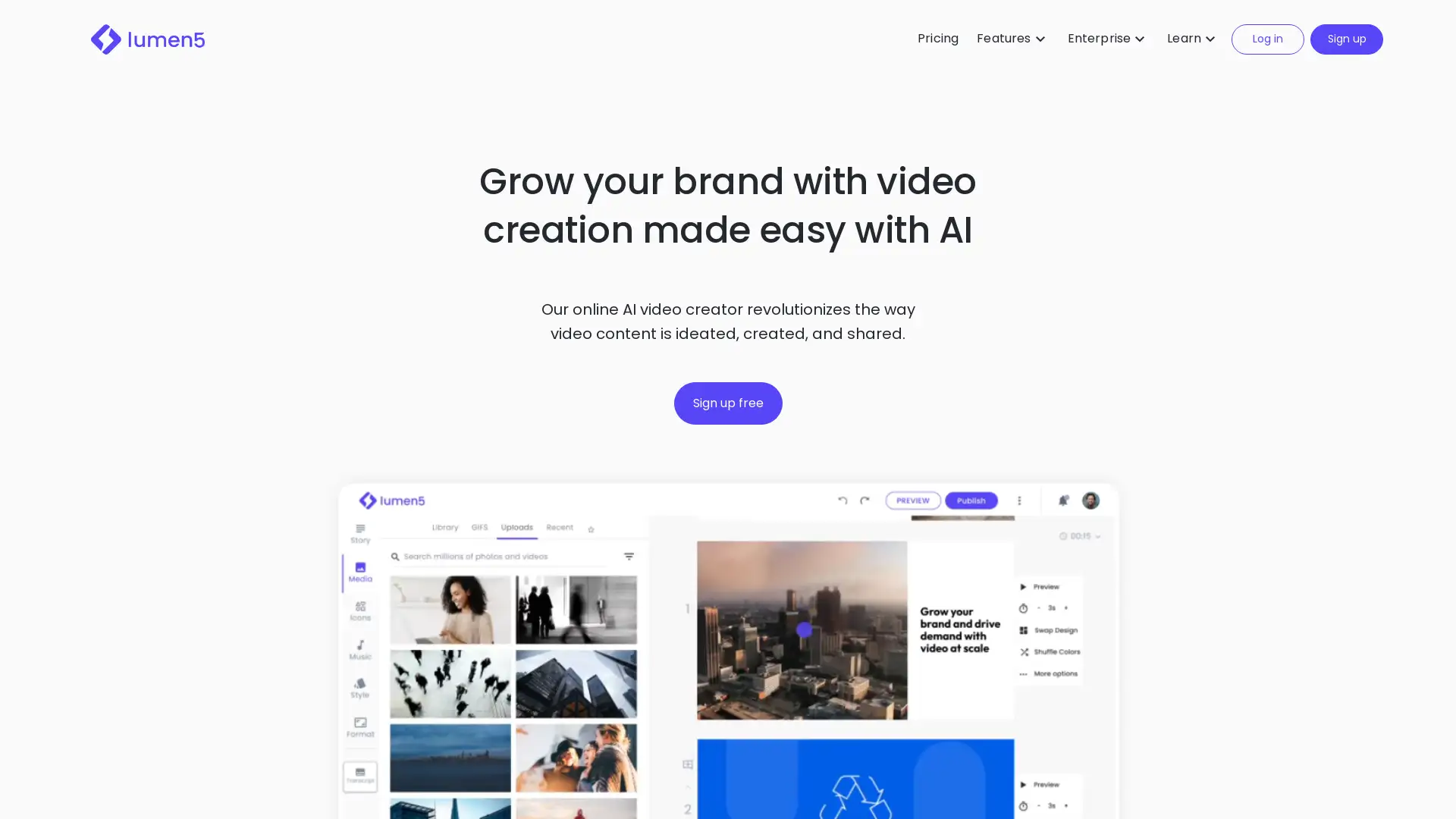Click the search photos and videos input field

coord(509,556)
